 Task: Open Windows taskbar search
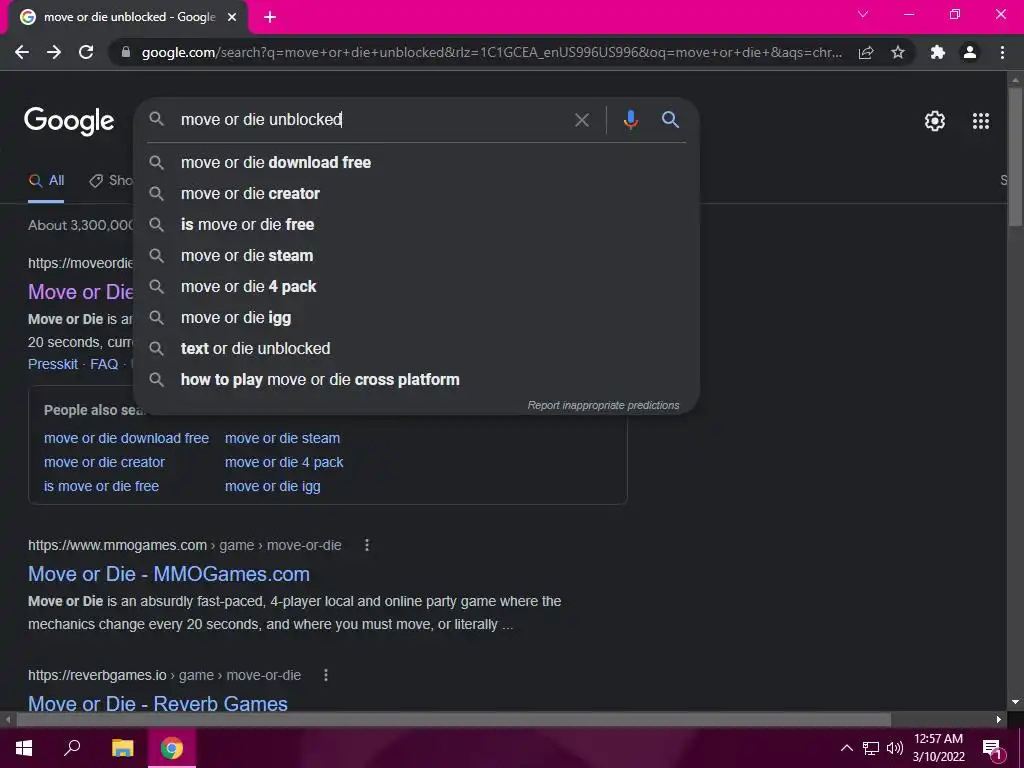coord(72,748)
